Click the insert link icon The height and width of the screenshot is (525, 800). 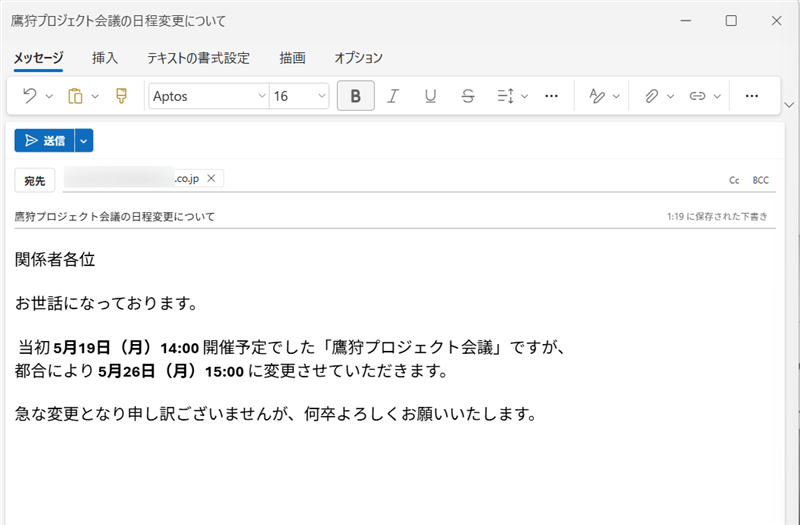(697, 96)
